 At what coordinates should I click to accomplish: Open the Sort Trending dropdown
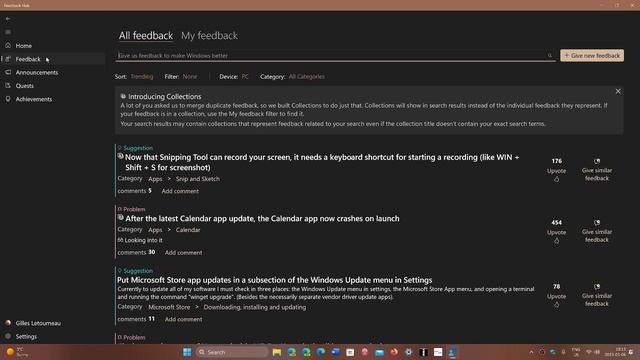tap(142, 76)
